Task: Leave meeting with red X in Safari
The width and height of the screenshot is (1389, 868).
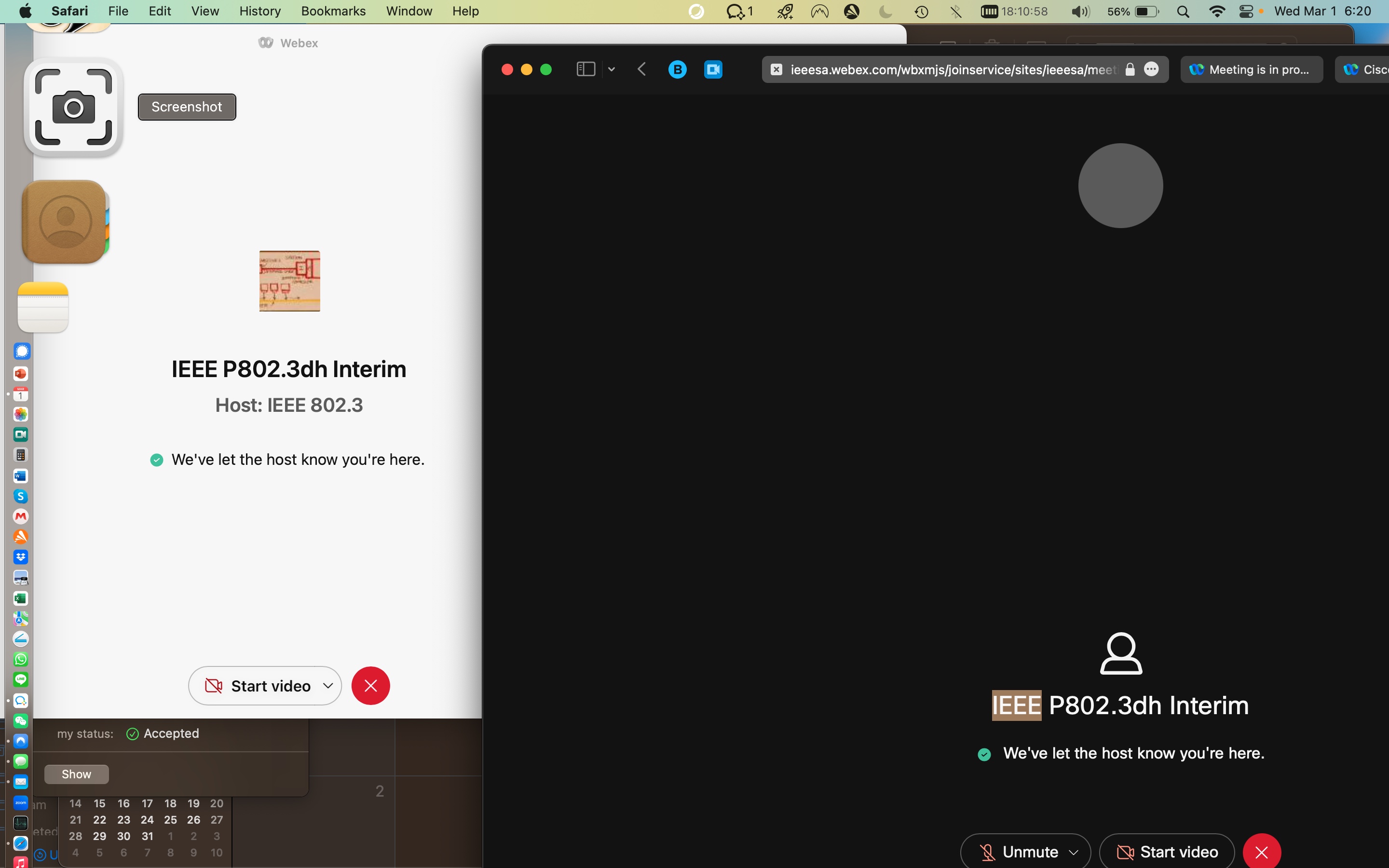Action: [x=1262, y=852]
